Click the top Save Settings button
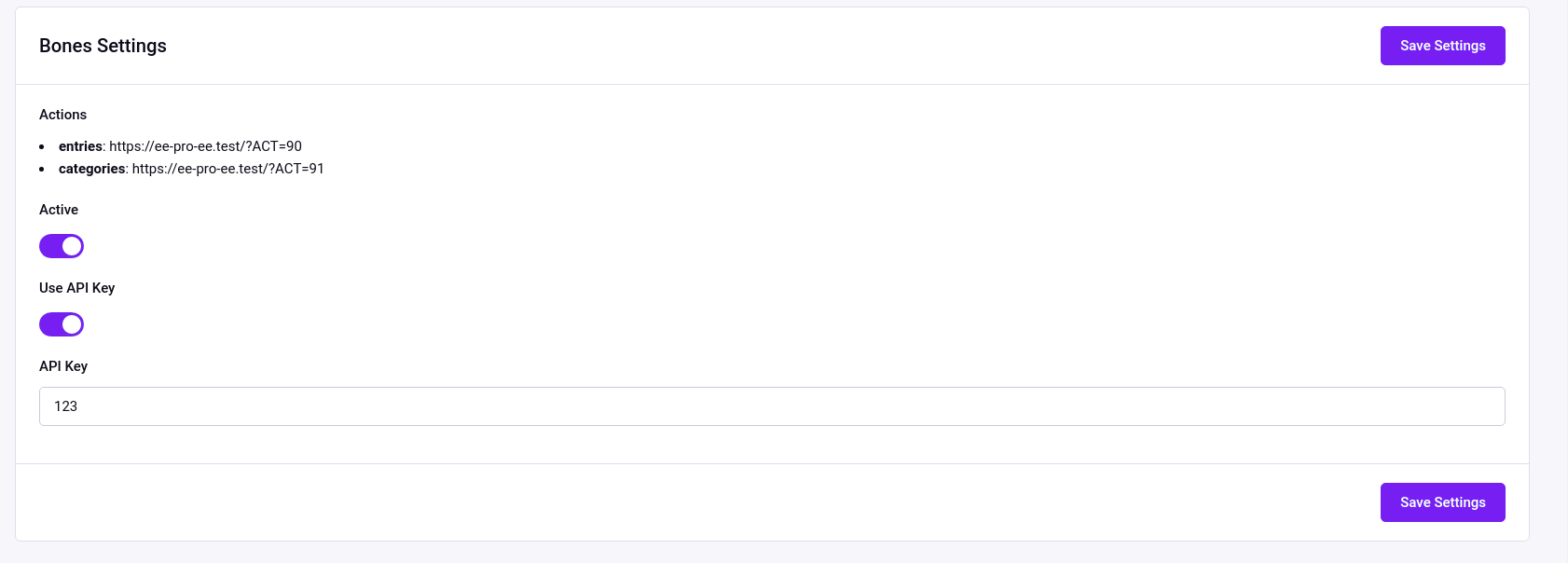The image size is (1568, 563). [1442, 46]
